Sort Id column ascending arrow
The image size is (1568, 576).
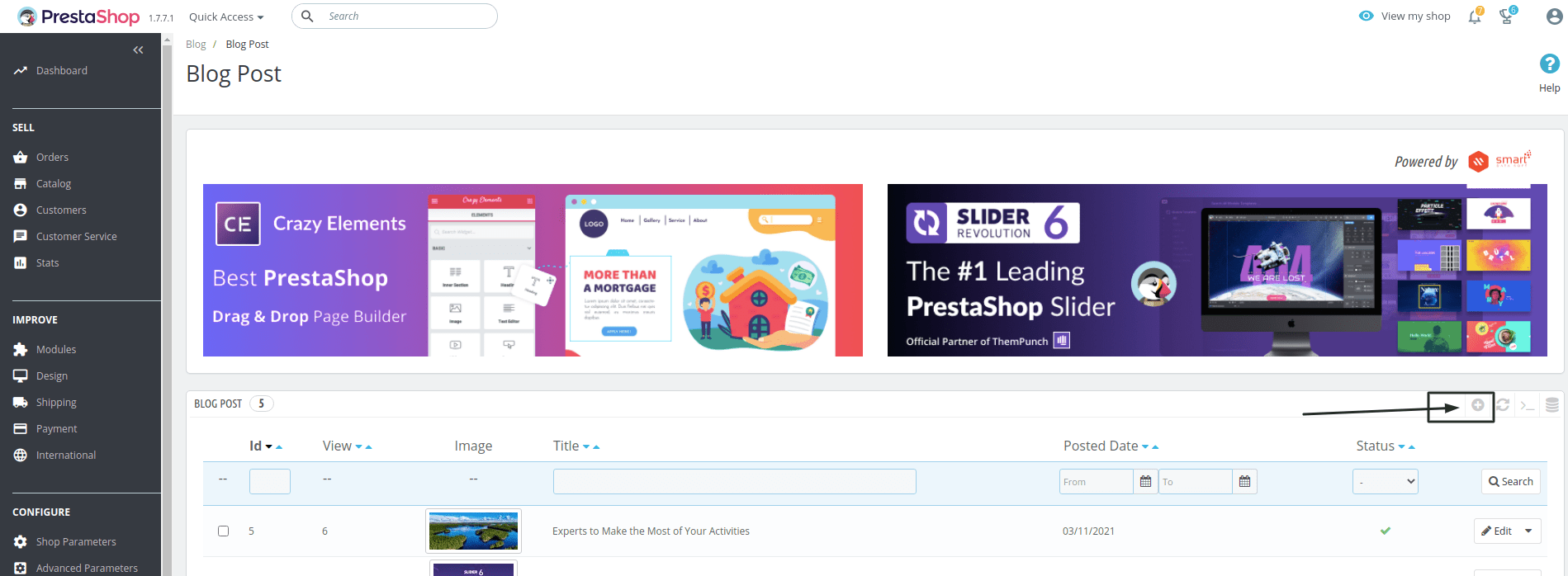pyautogui.click(x=279, y=446)
